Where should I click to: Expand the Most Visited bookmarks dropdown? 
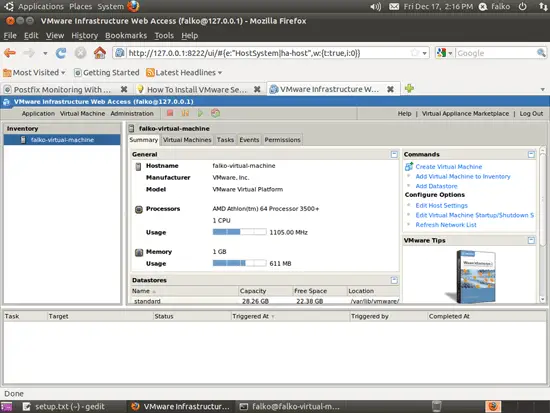point(34,73)
